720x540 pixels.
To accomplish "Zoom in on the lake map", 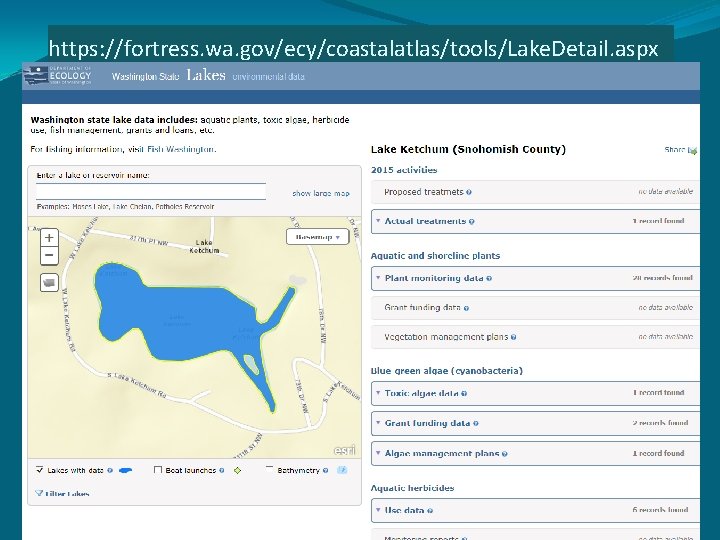I will coord(49,238).
